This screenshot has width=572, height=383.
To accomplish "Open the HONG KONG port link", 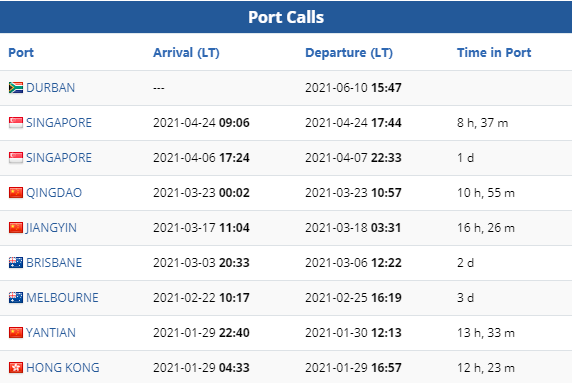I will click(x=63, y=368).
